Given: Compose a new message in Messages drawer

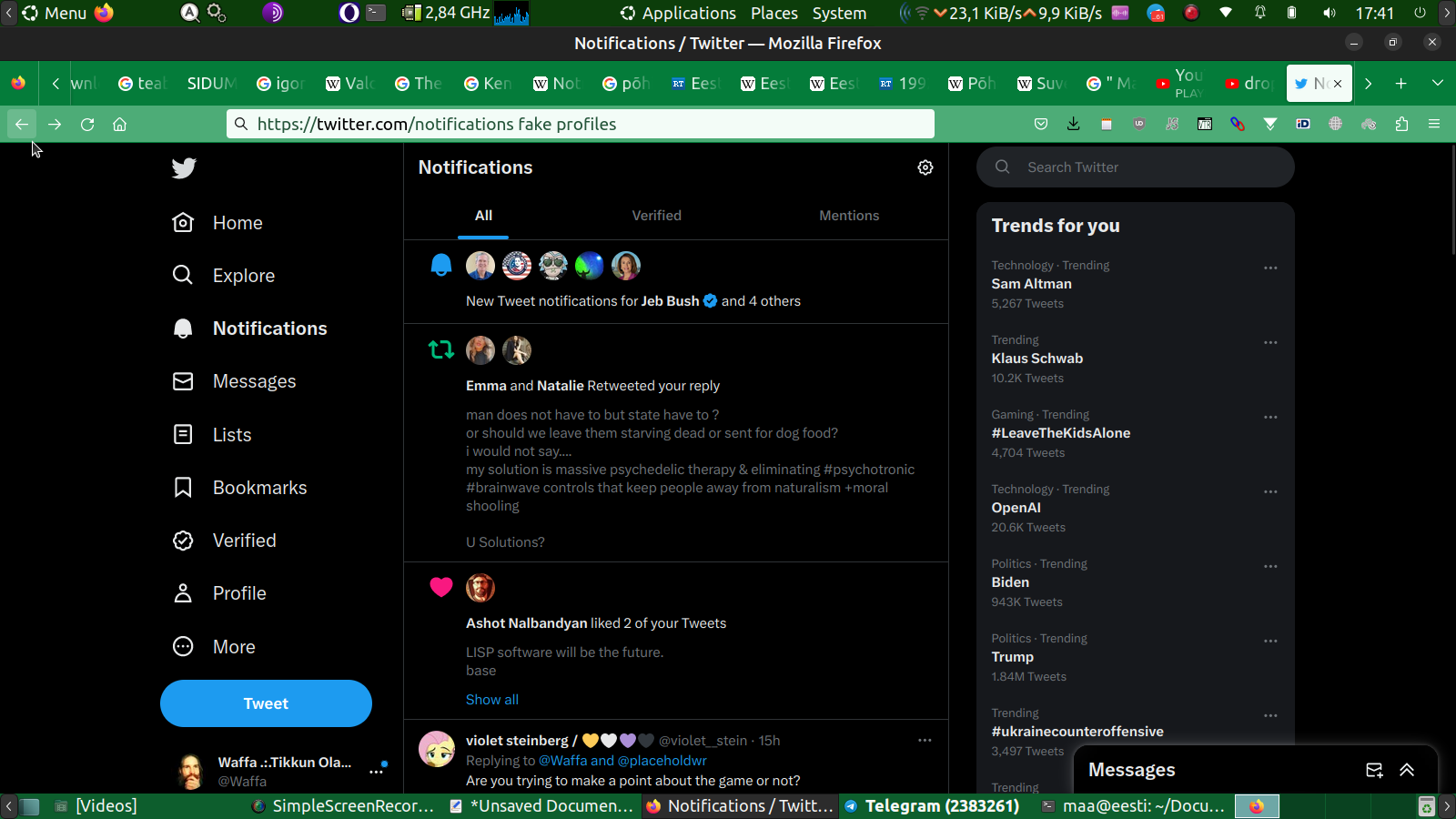Looking at the screenshot, I should coord(1374,770).
